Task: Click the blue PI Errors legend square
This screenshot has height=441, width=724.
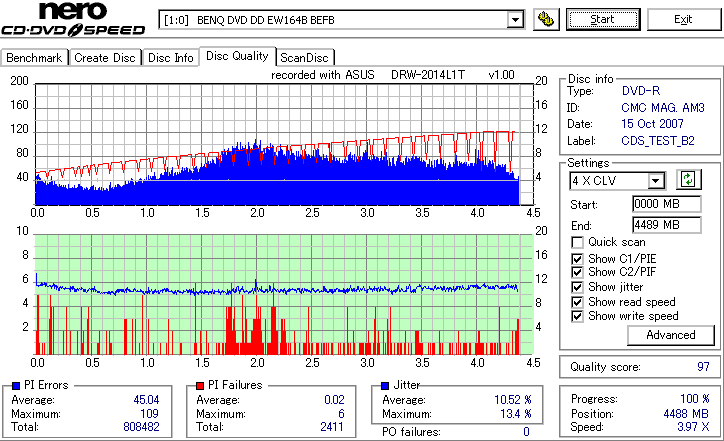Action: 16,386
